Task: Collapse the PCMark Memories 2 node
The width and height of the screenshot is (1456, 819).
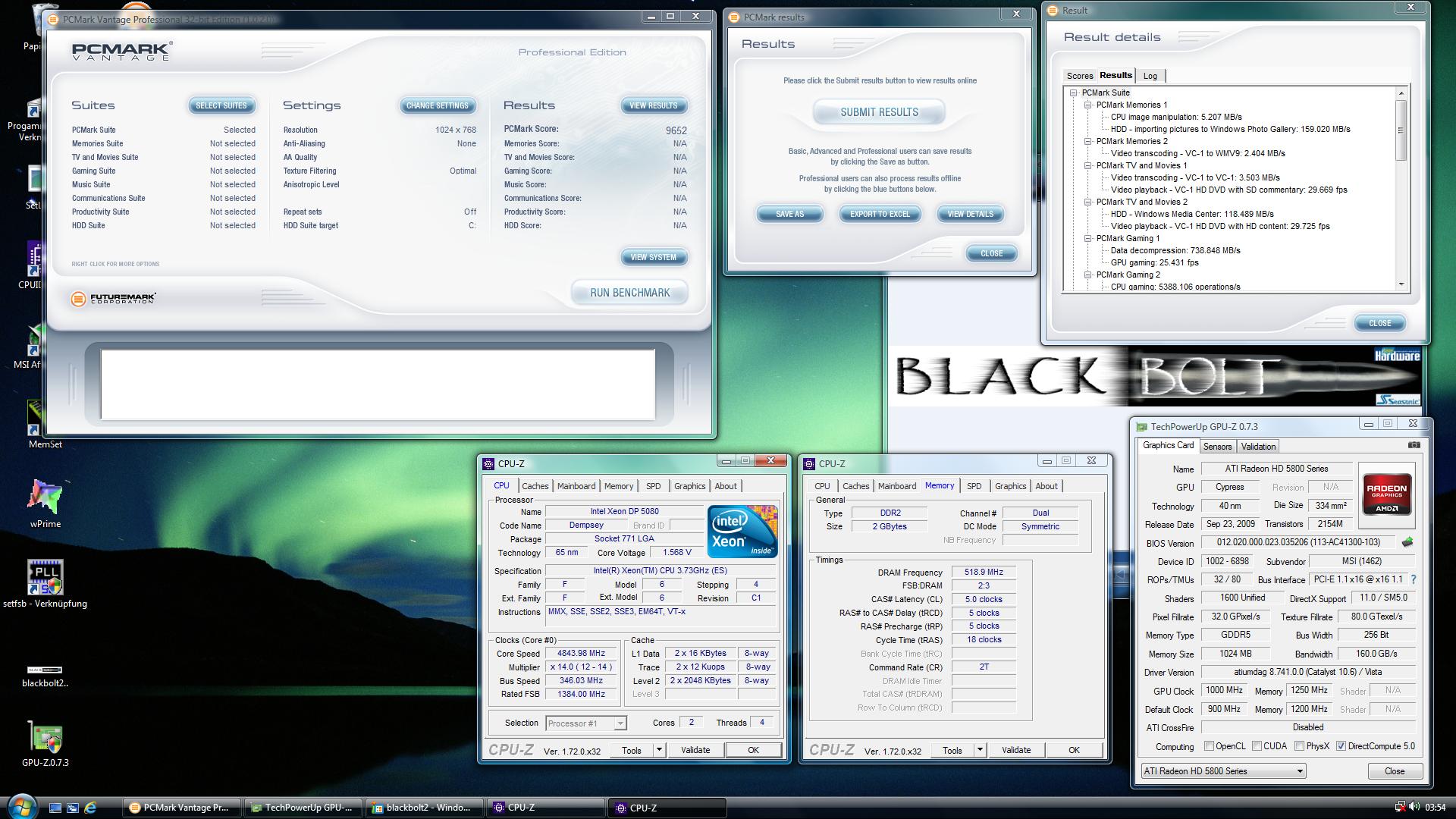Action: pos(1087,141)
